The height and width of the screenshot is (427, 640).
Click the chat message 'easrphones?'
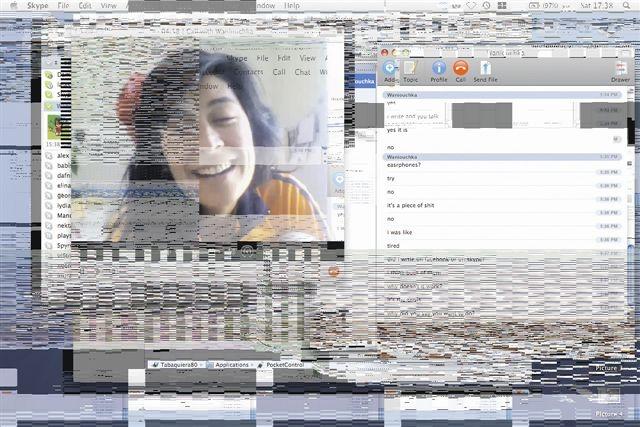click(404, 165)
